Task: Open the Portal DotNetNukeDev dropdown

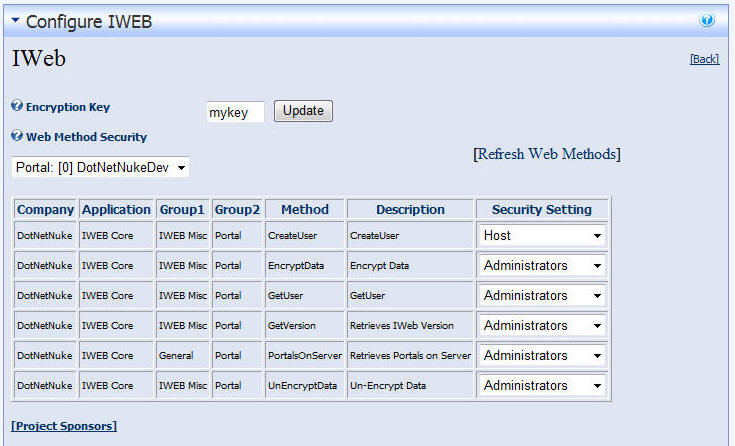Action: (x=101, y=168)
